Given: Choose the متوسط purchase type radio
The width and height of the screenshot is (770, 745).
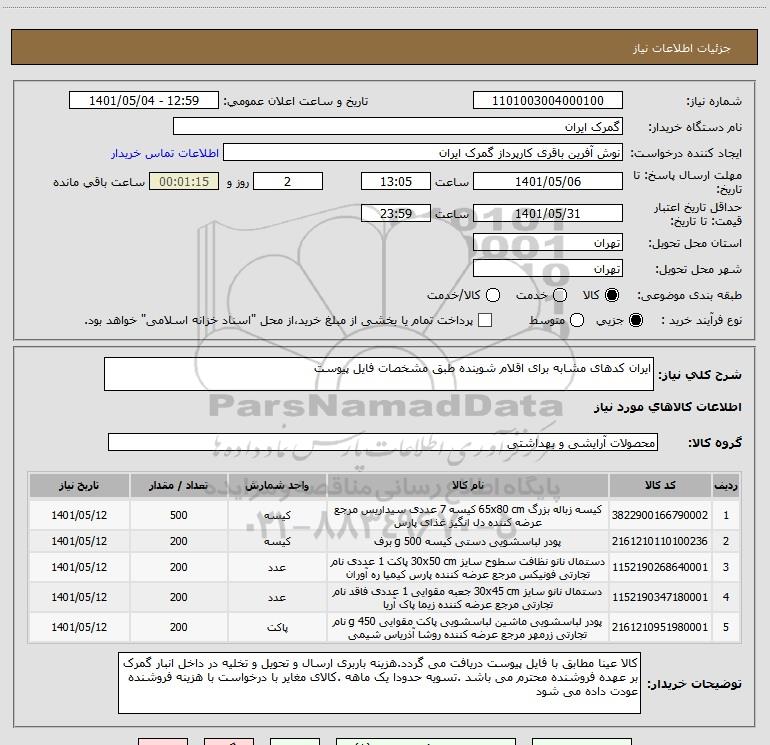Looking at the screenshot, I should point(577,321).
